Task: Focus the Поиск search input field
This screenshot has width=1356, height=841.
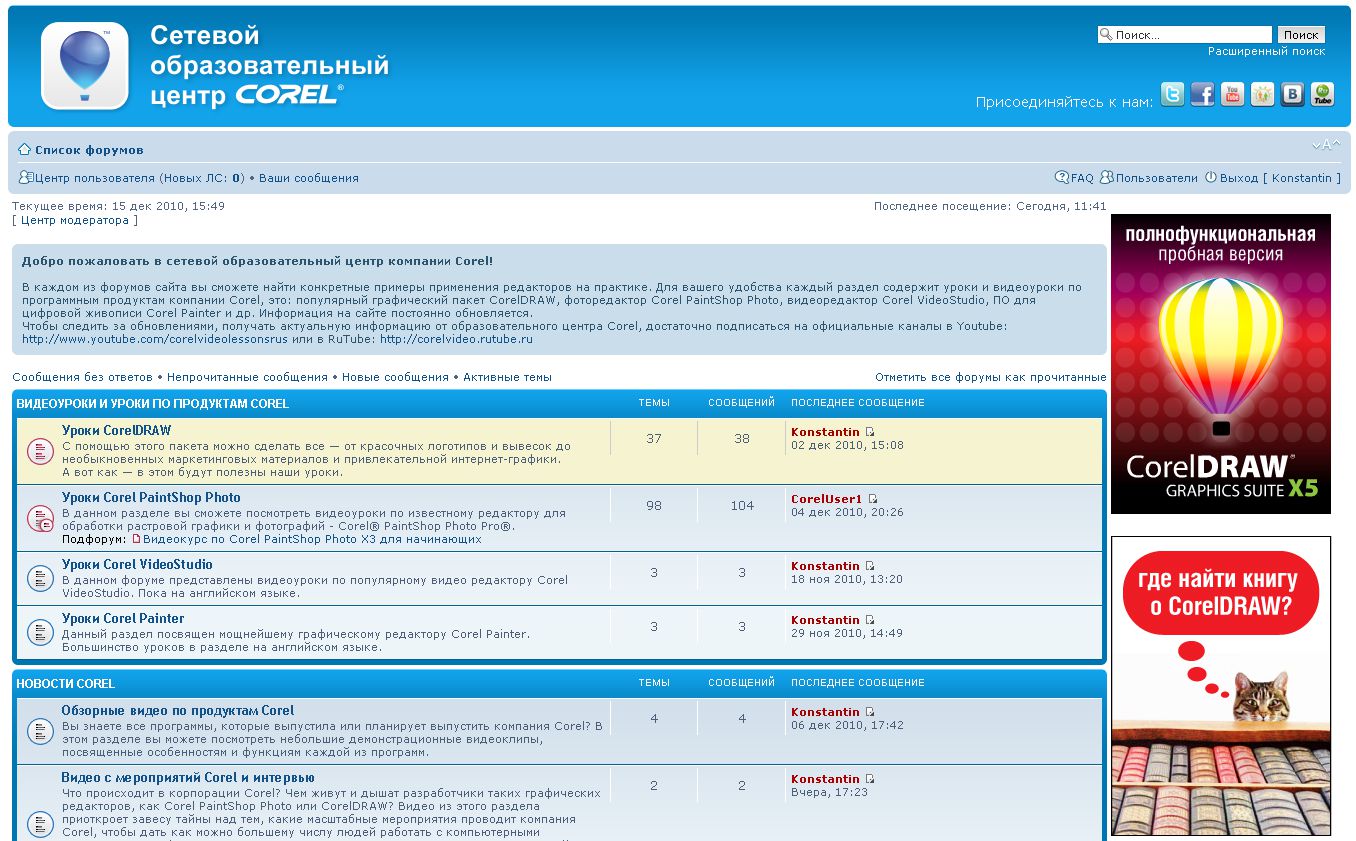Action: 1190,35
